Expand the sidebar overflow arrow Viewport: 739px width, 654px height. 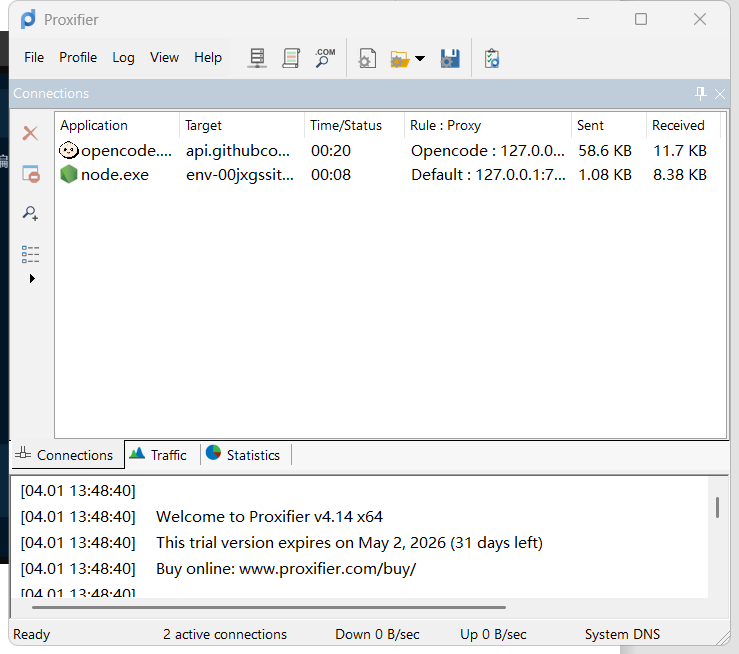point(32,278)
